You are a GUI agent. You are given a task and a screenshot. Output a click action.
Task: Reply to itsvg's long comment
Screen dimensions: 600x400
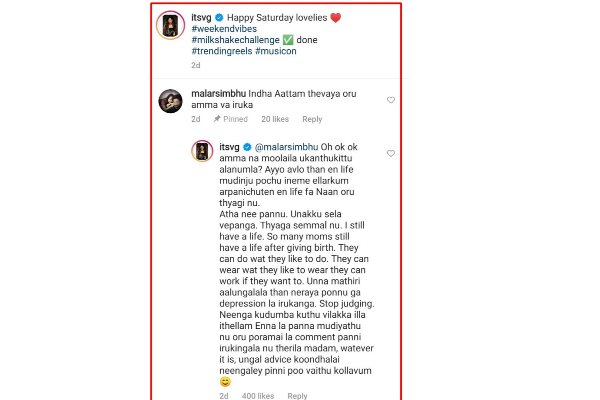click(x=298, y=396)
